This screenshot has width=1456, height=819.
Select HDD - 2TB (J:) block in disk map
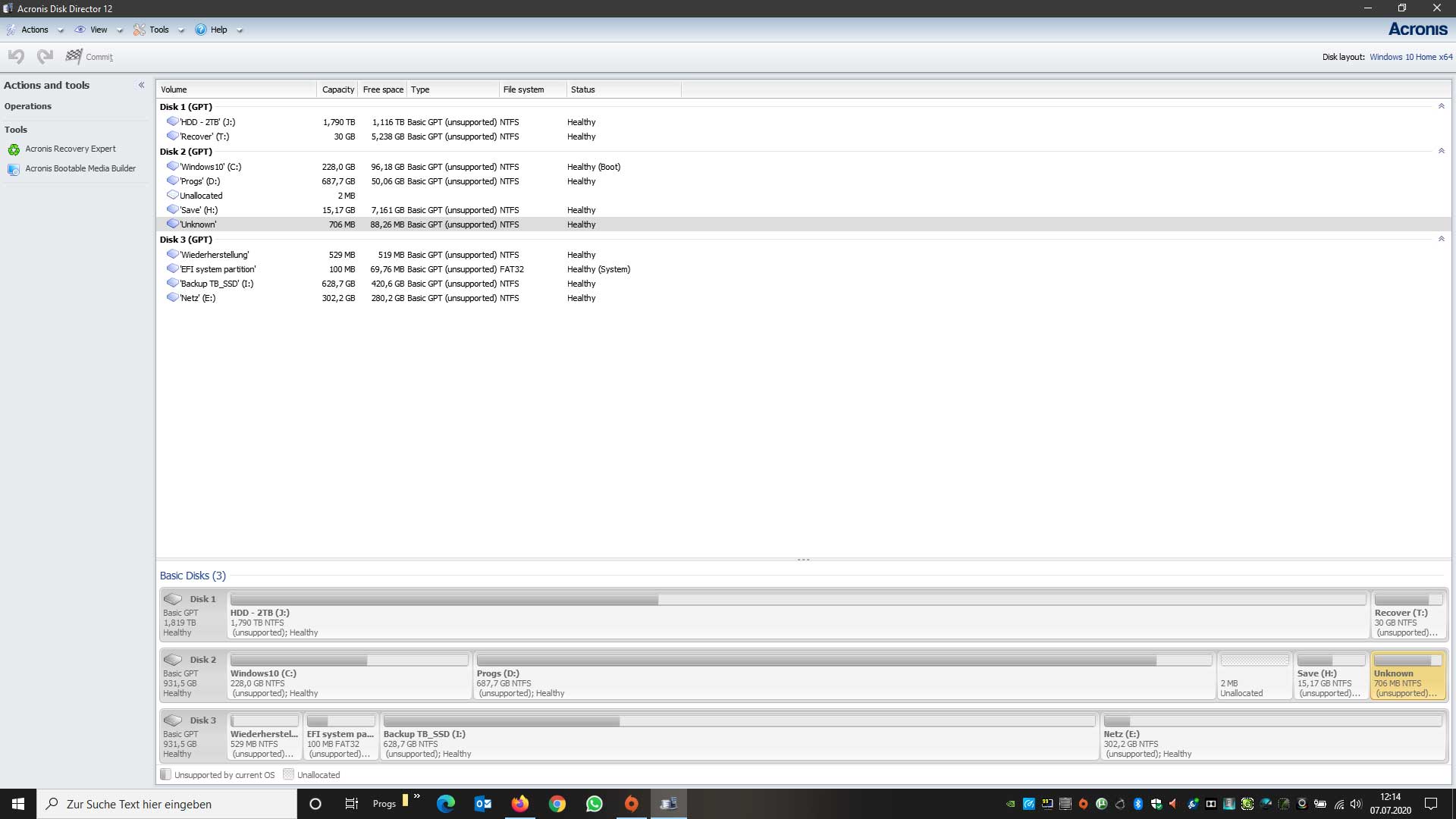(x=799, y=615)
